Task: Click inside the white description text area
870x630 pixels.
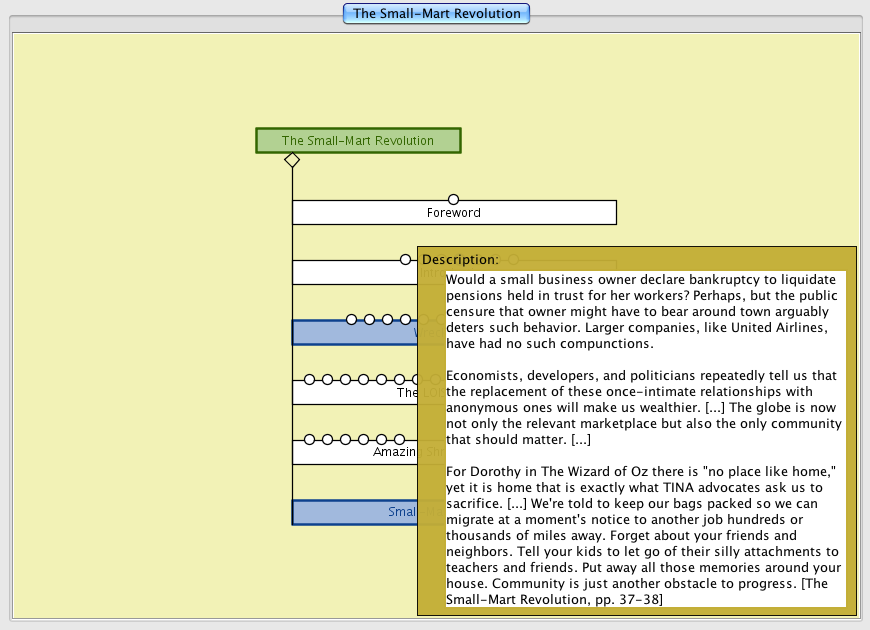Action: coord(645,440)
